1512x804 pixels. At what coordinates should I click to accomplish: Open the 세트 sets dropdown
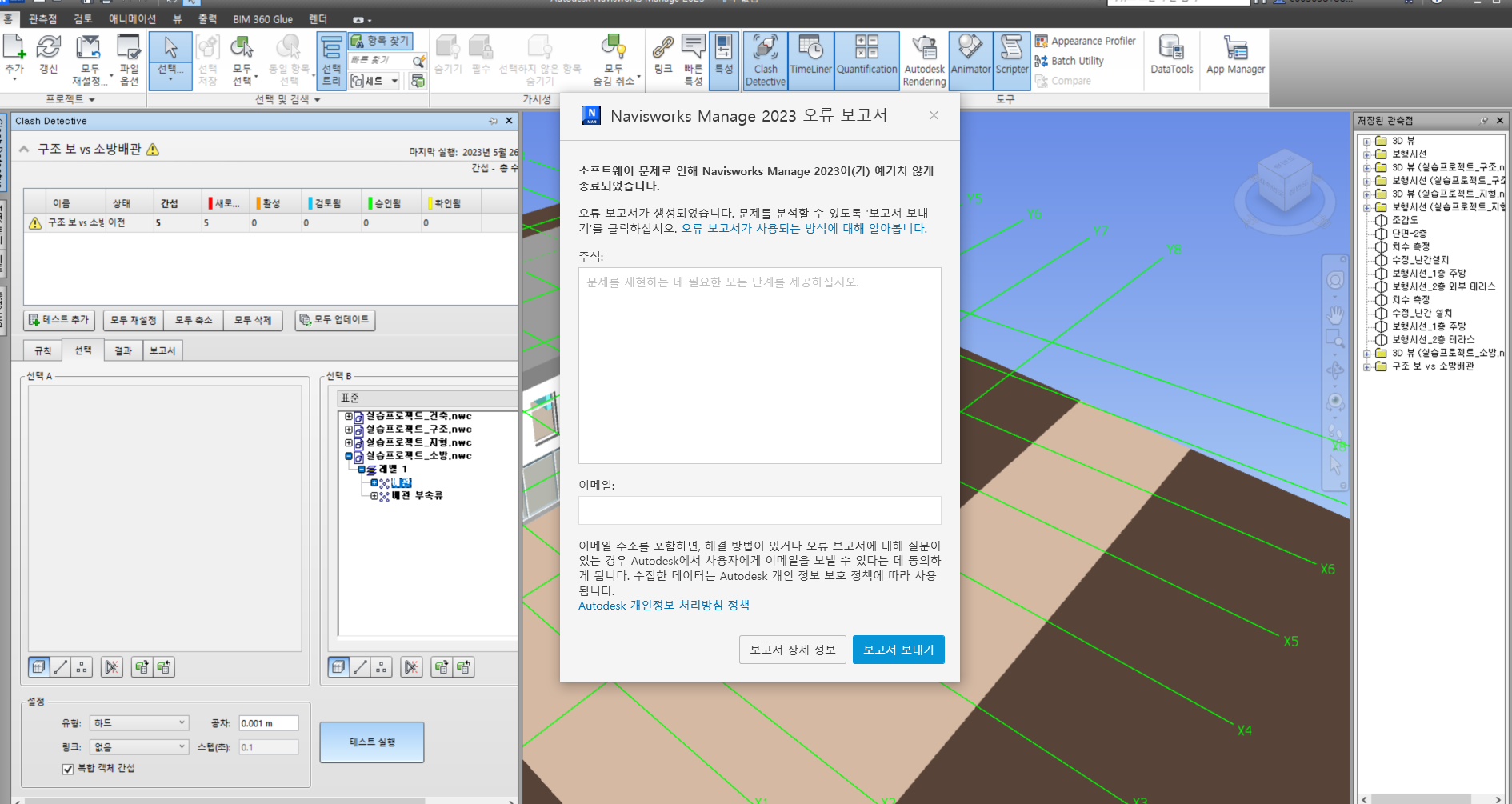coord(374,81)
